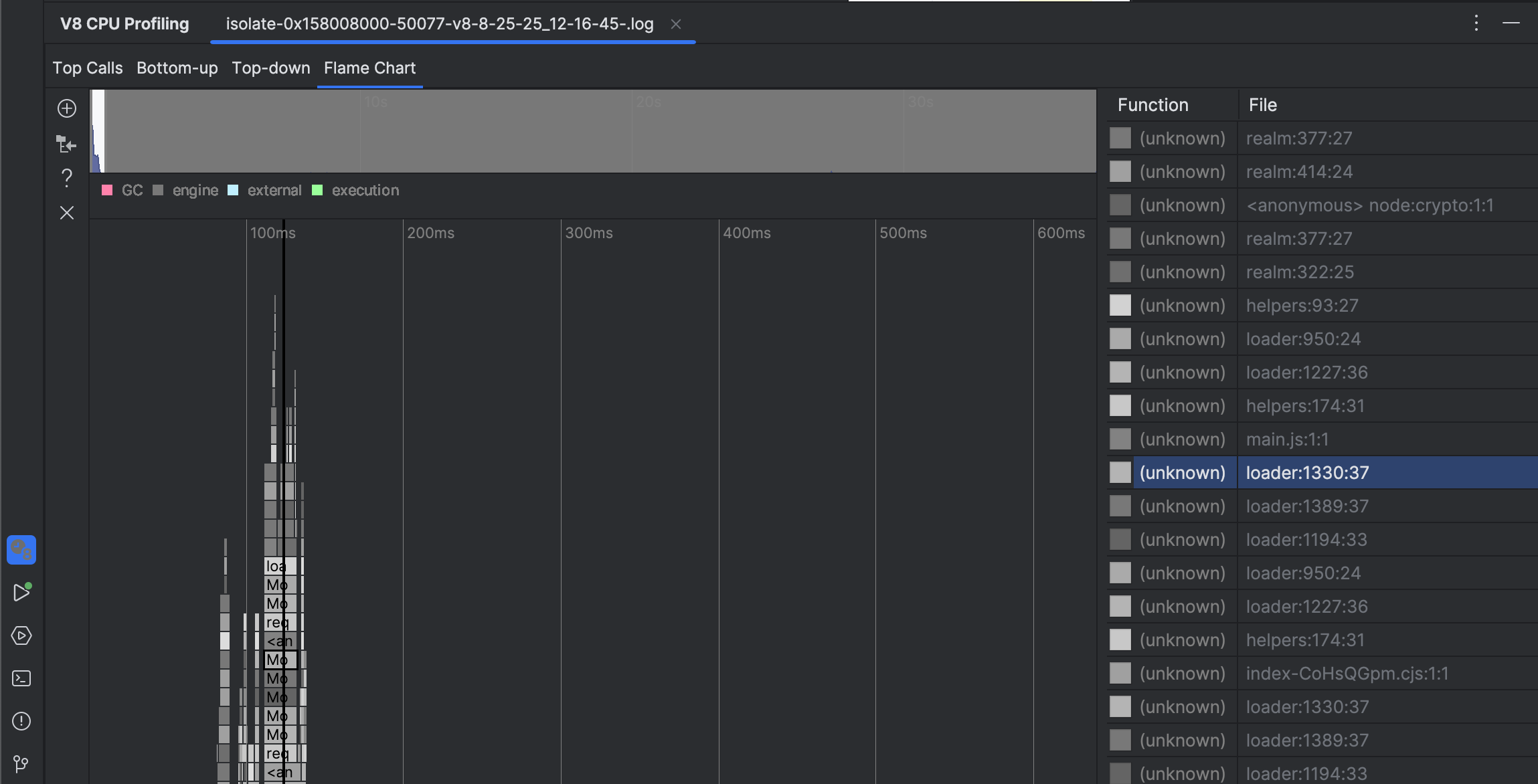Select the active Profiler sidebar icon
This screenshot has height=784, width=1538.
[21, 550]
